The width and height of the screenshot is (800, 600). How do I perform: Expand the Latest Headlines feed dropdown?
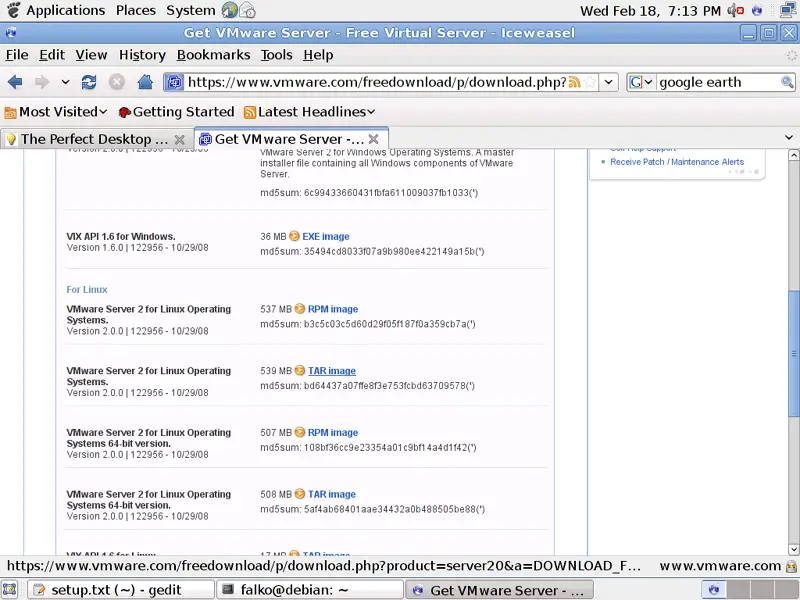(x=310, y=112)
